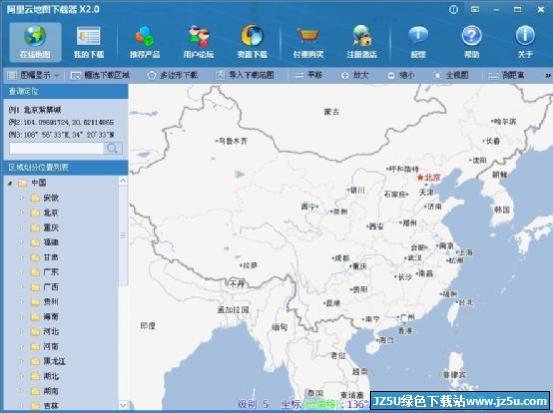553x413 pixels.
Task: Click the tree scrollbar up arrow
Action: coord(123,181)
